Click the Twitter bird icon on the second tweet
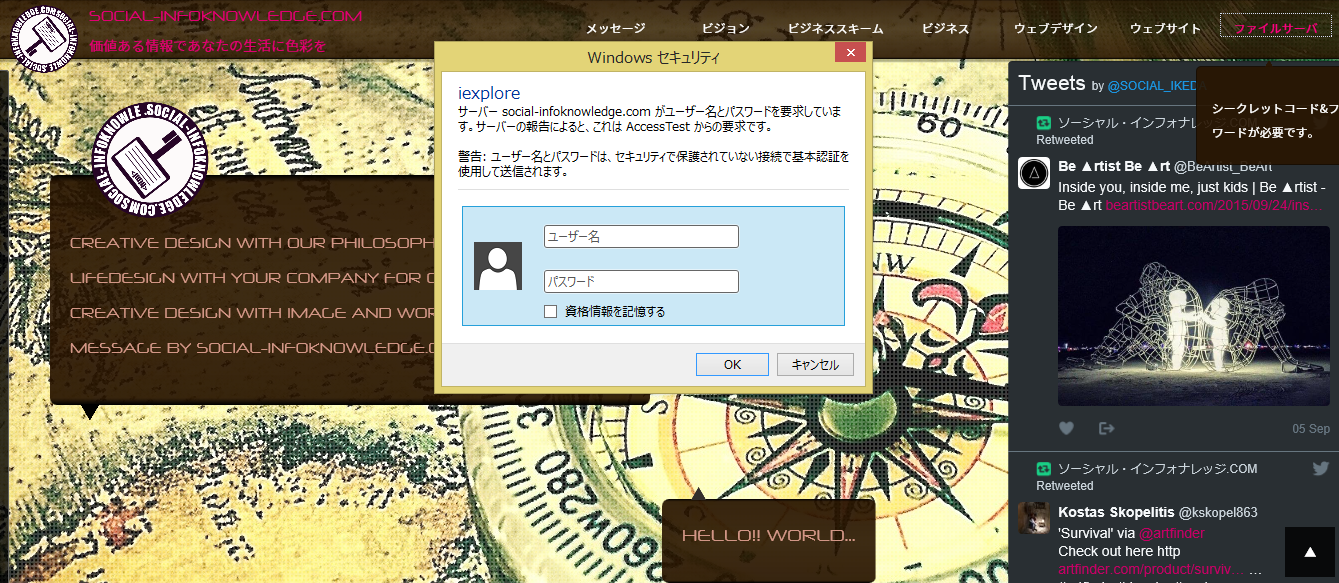 1320,468
